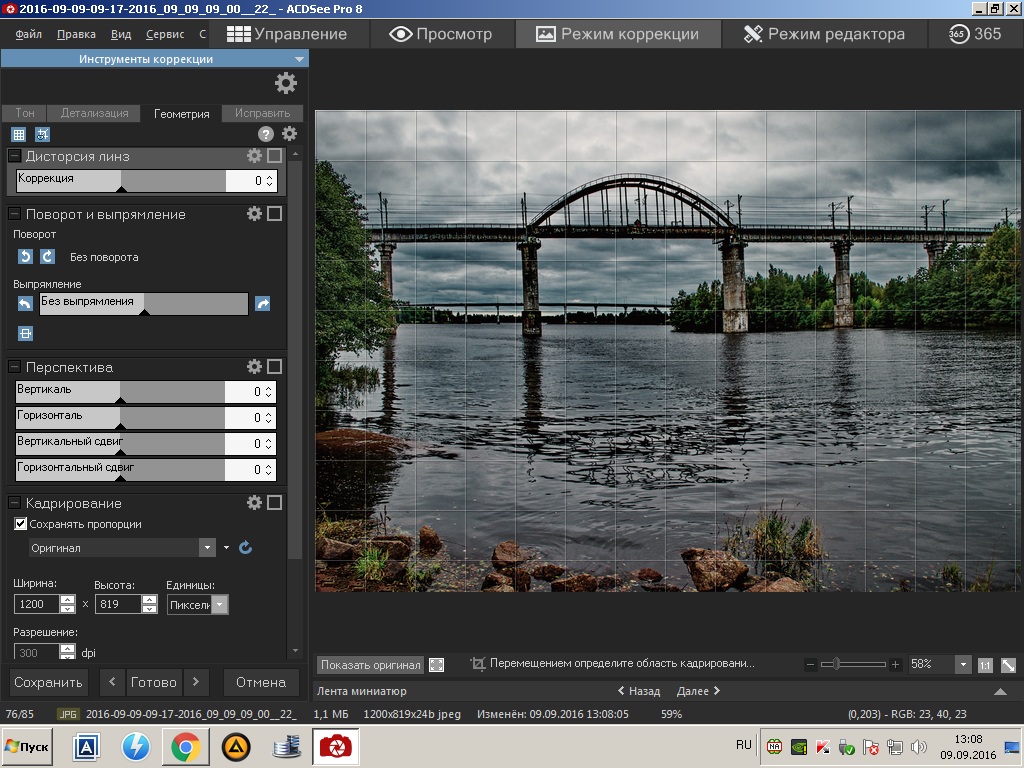Image resolution: width=1024 pixels, height=768 pixels.
Task: Fit image to window icon
Action: 1008,665
